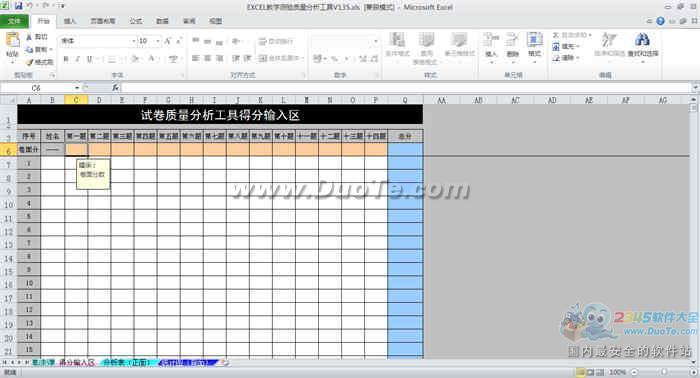Open the font size dropdown
Viewport: 700px width, 378px height.
click(158, 41)
